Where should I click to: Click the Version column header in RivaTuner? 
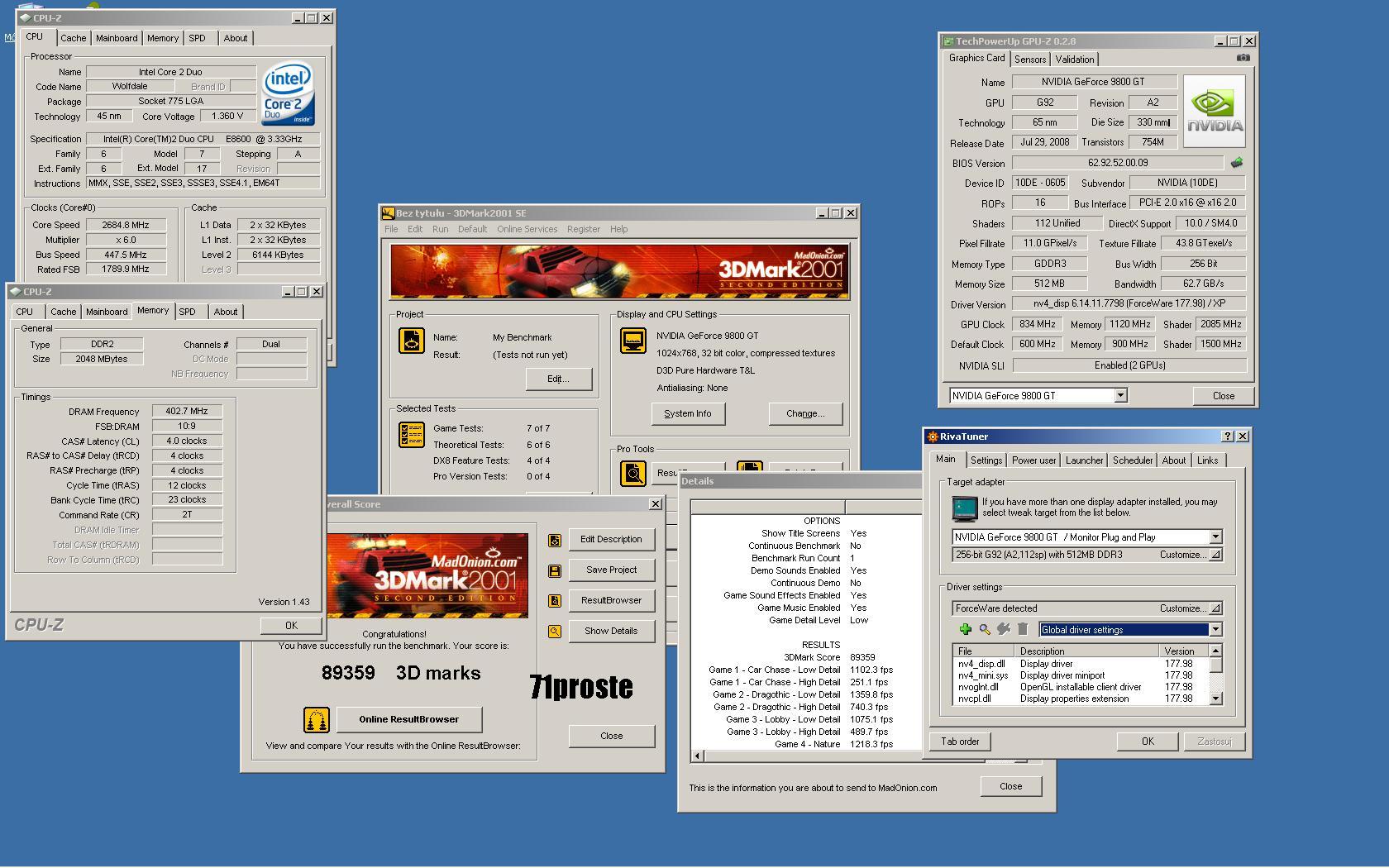[x=1182, y=651]
